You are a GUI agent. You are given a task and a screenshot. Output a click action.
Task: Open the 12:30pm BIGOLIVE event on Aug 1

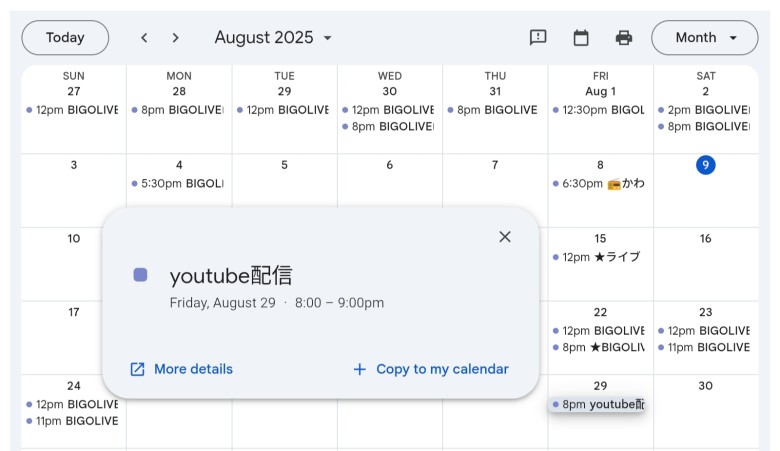tap(600, 110)
